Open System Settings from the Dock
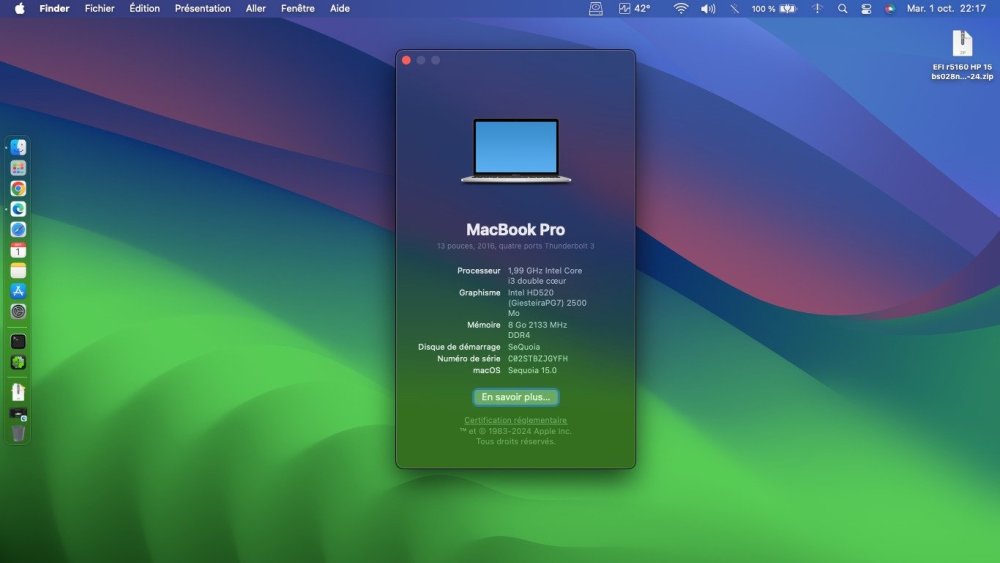 point(18,311)
